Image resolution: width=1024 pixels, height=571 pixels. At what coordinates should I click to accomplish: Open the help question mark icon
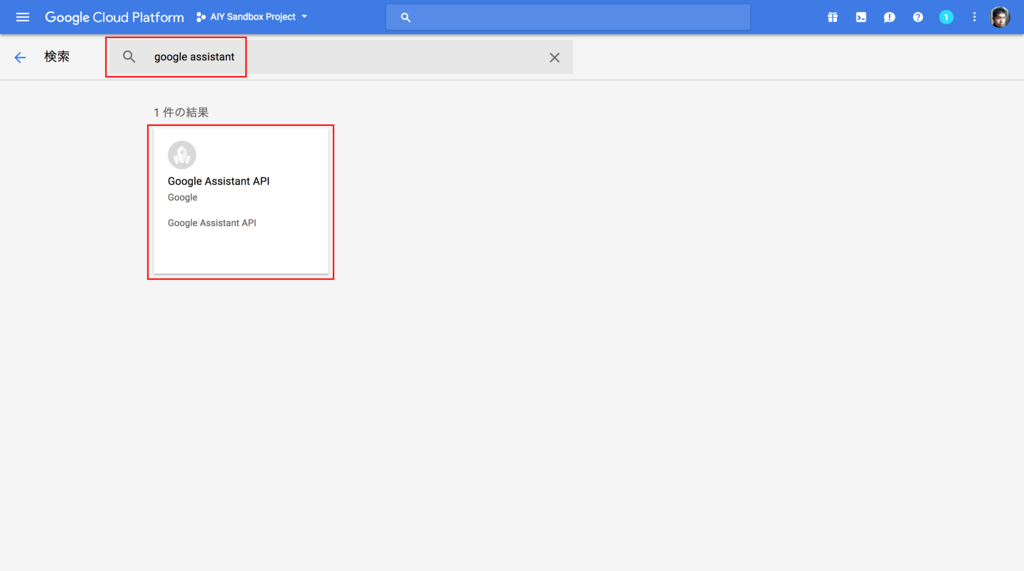click(918, 18)
